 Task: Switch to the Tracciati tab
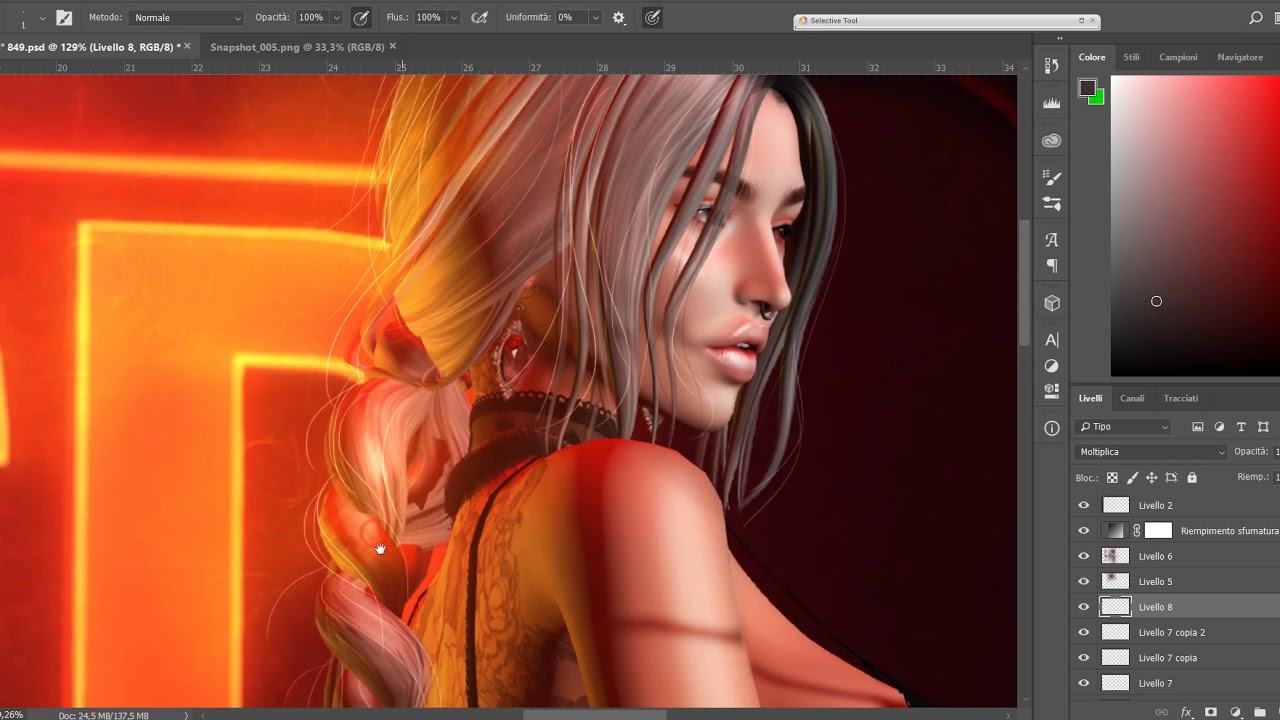click(1181, 398)
